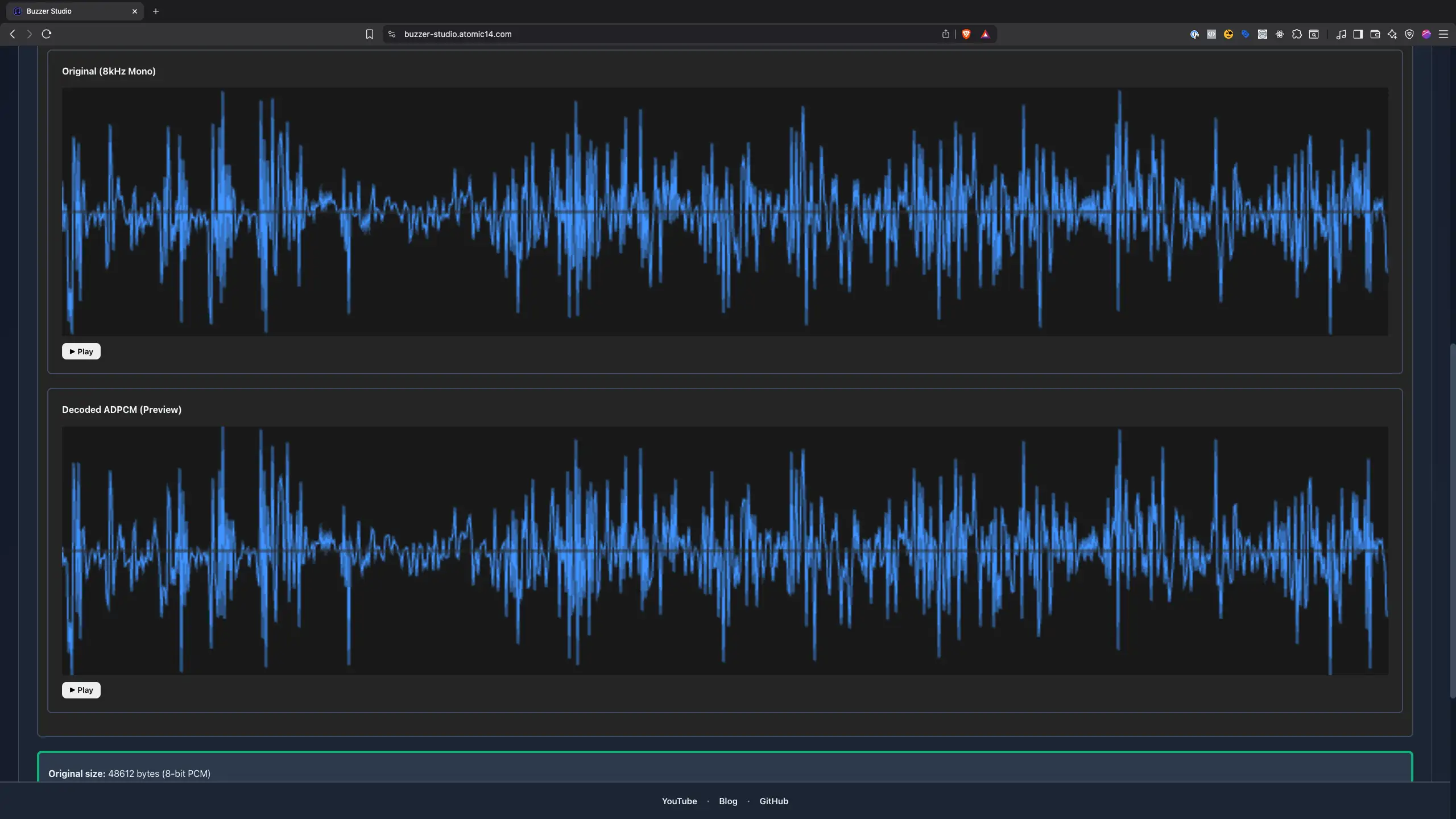Toggle the Brave VPN shield icon

click(1409, 34)
